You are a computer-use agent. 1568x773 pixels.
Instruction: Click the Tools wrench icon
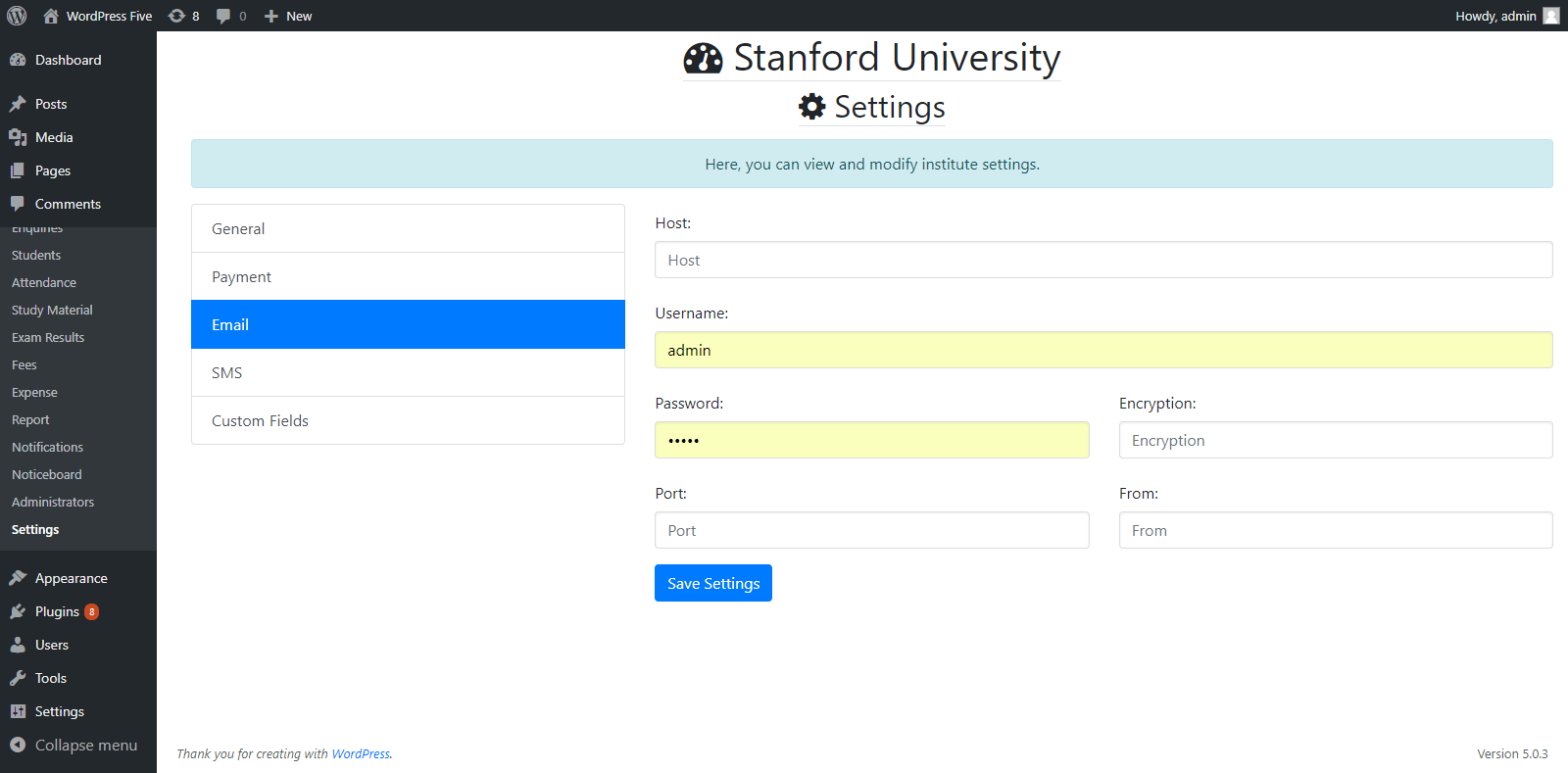point(18,678)
